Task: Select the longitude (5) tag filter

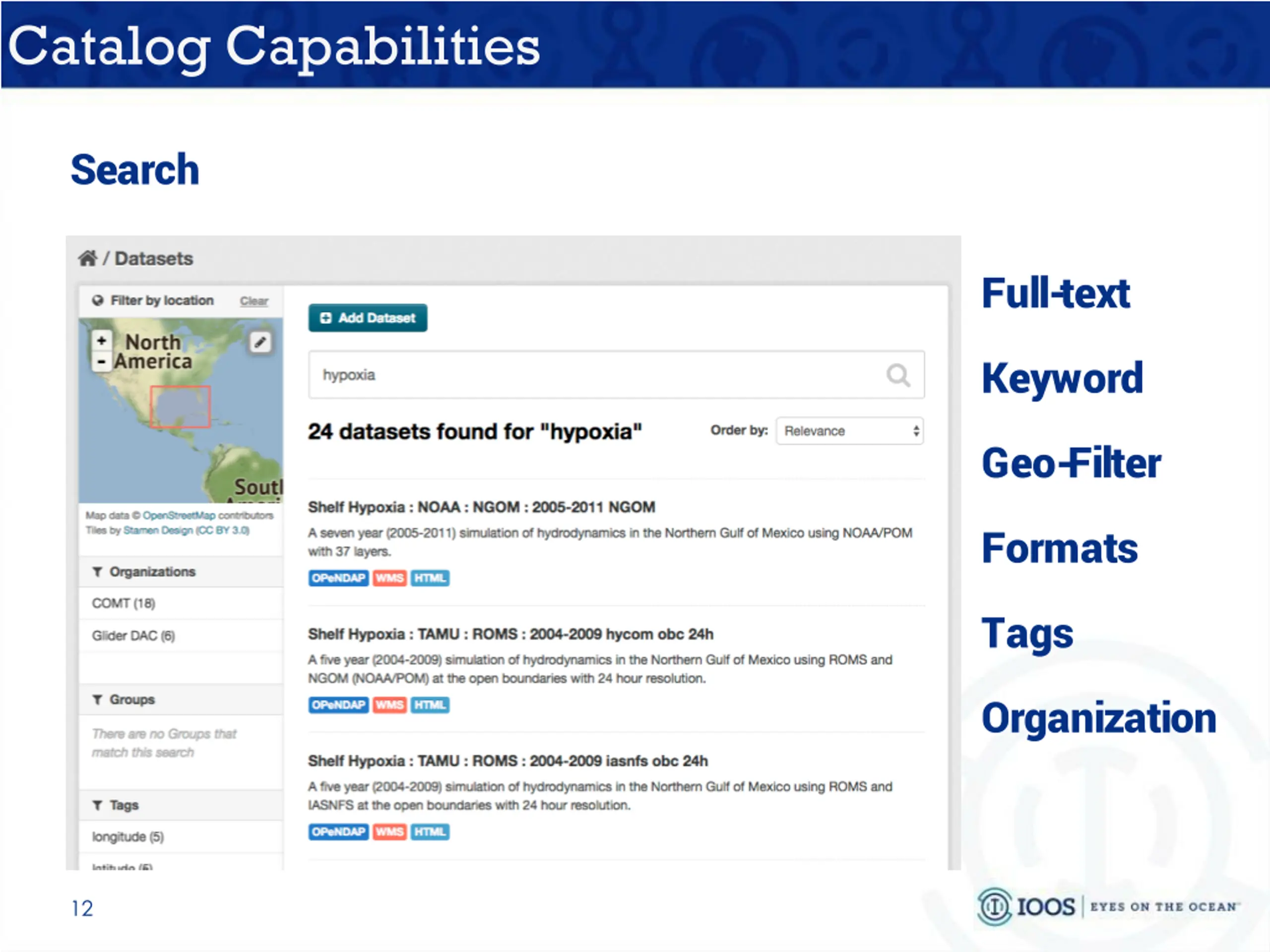Action: pos(127,836)
